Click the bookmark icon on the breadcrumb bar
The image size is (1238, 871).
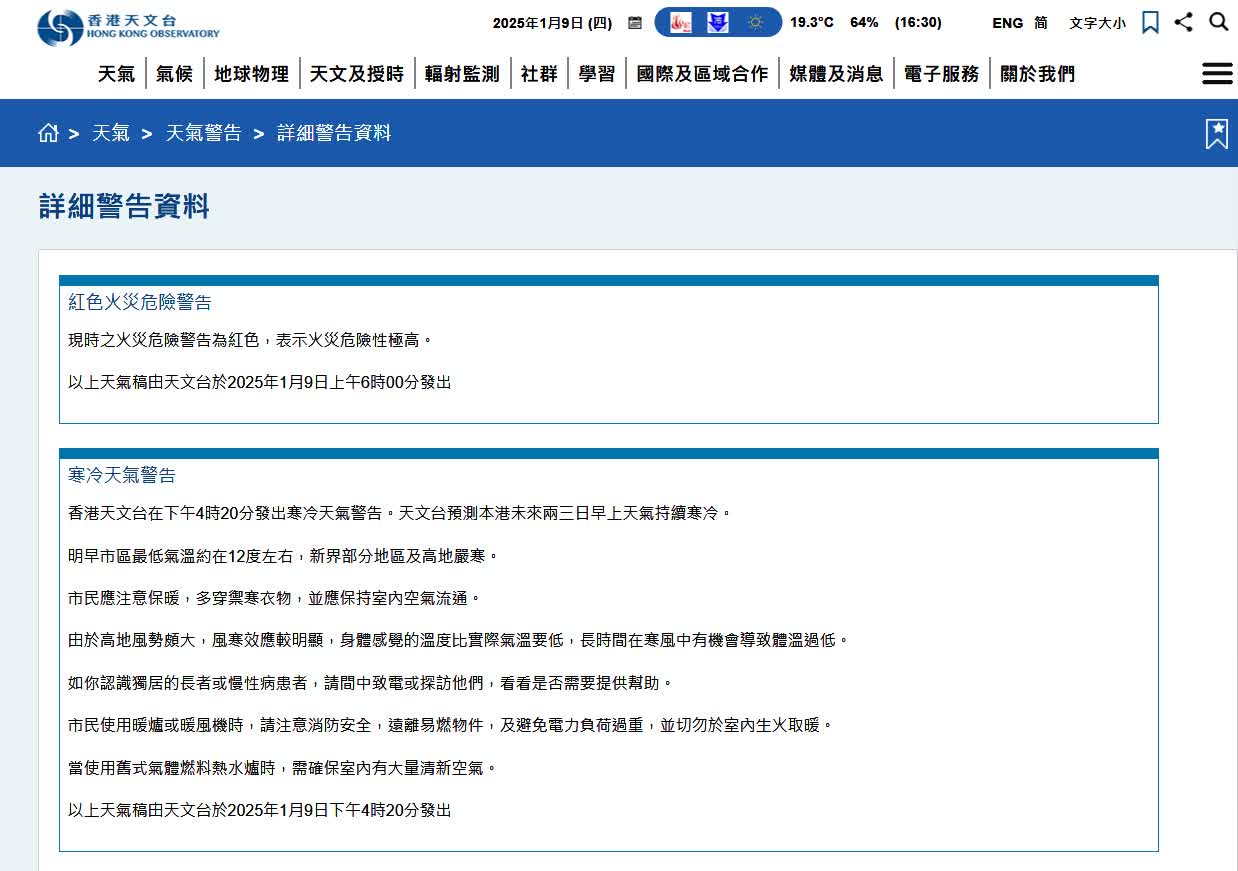click(1216, 131)
